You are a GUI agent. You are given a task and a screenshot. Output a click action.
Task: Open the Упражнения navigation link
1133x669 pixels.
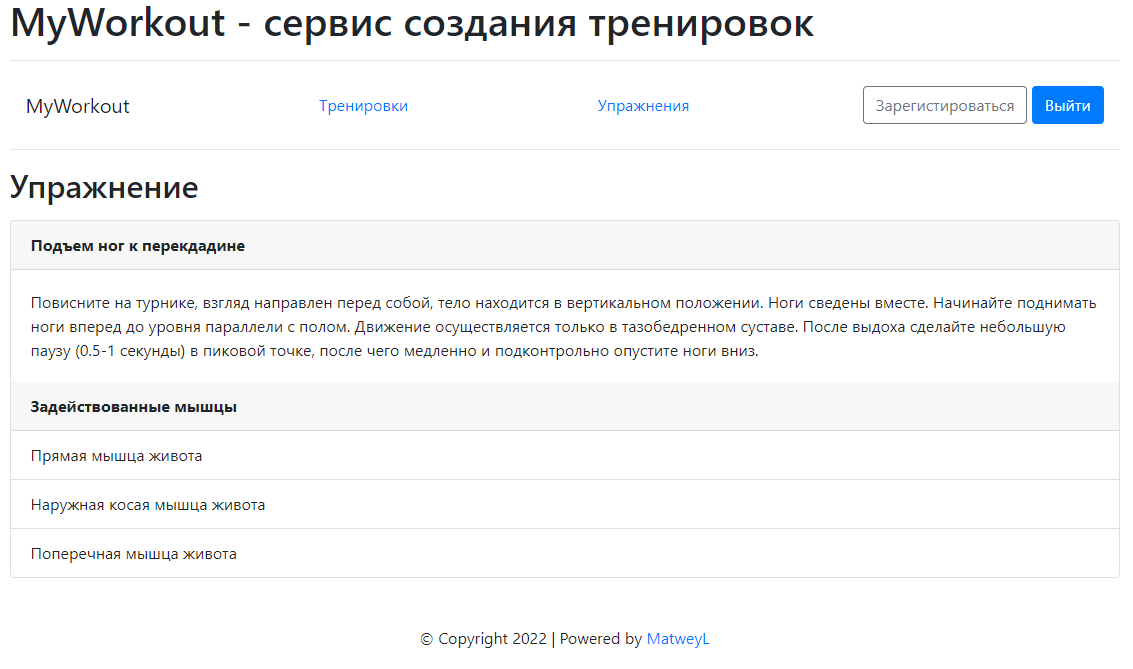click(x=643, y=105)
